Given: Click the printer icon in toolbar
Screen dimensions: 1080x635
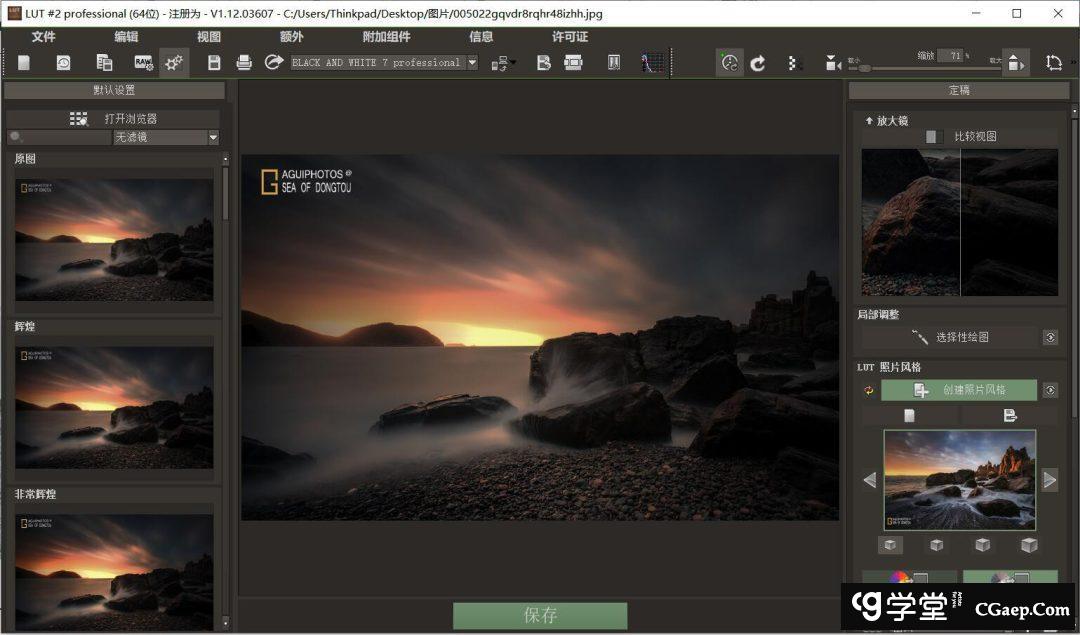Looking at the screenshot, I should [244, 63].
